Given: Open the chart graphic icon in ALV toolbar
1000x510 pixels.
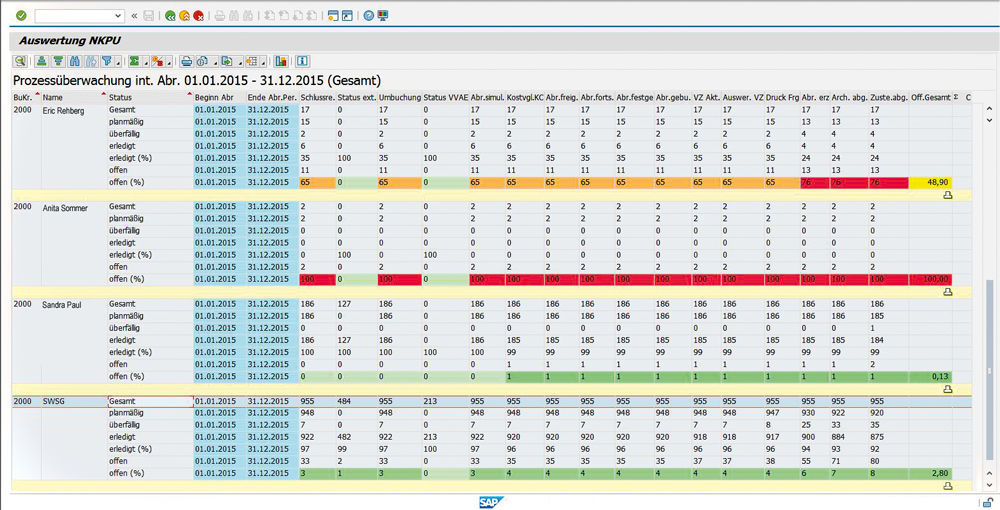Looking at the screenshot, I should tap(281, 61).
